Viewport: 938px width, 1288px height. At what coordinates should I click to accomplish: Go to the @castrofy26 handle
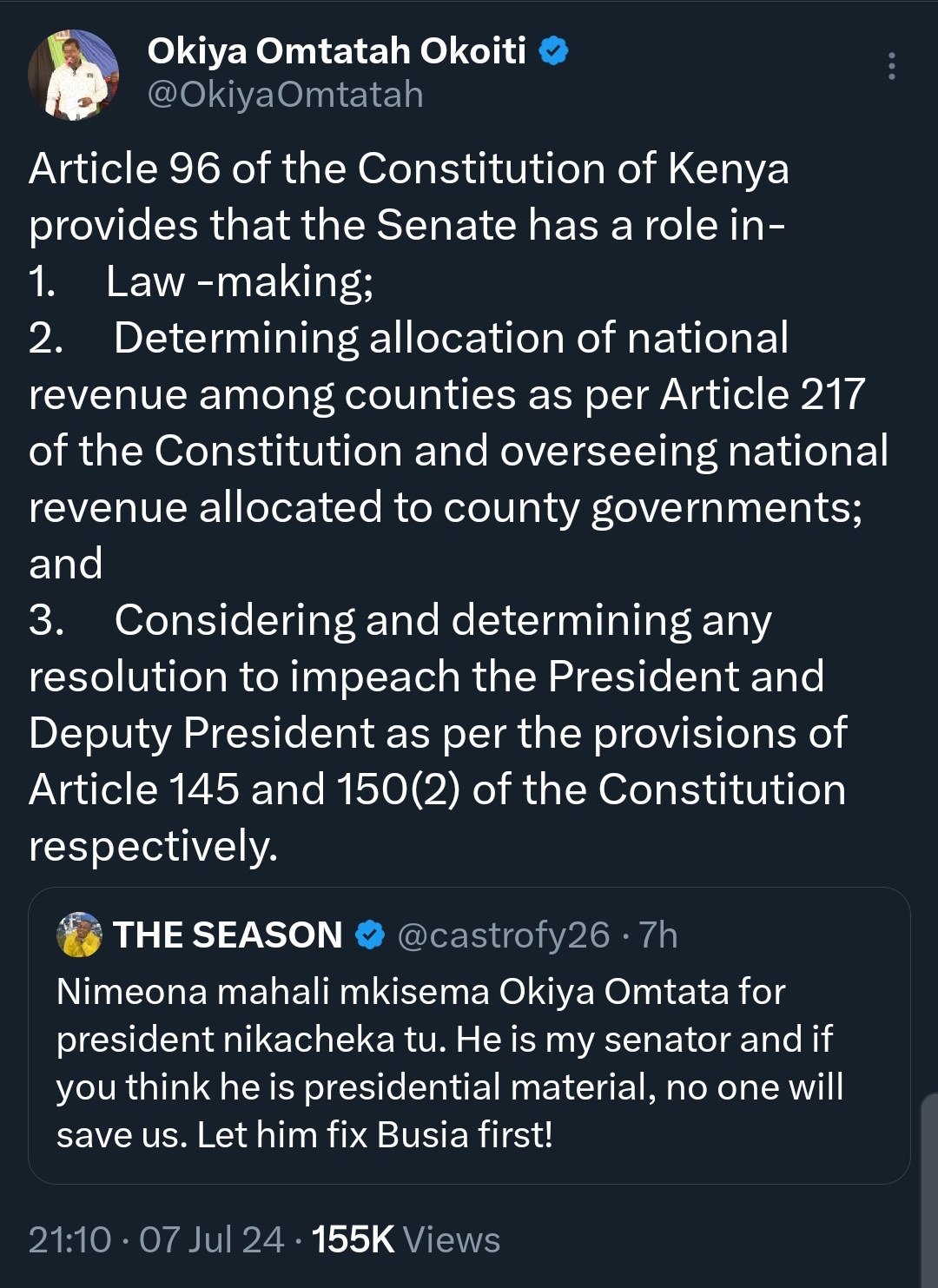pyautogui.click(x=504, y=935)
